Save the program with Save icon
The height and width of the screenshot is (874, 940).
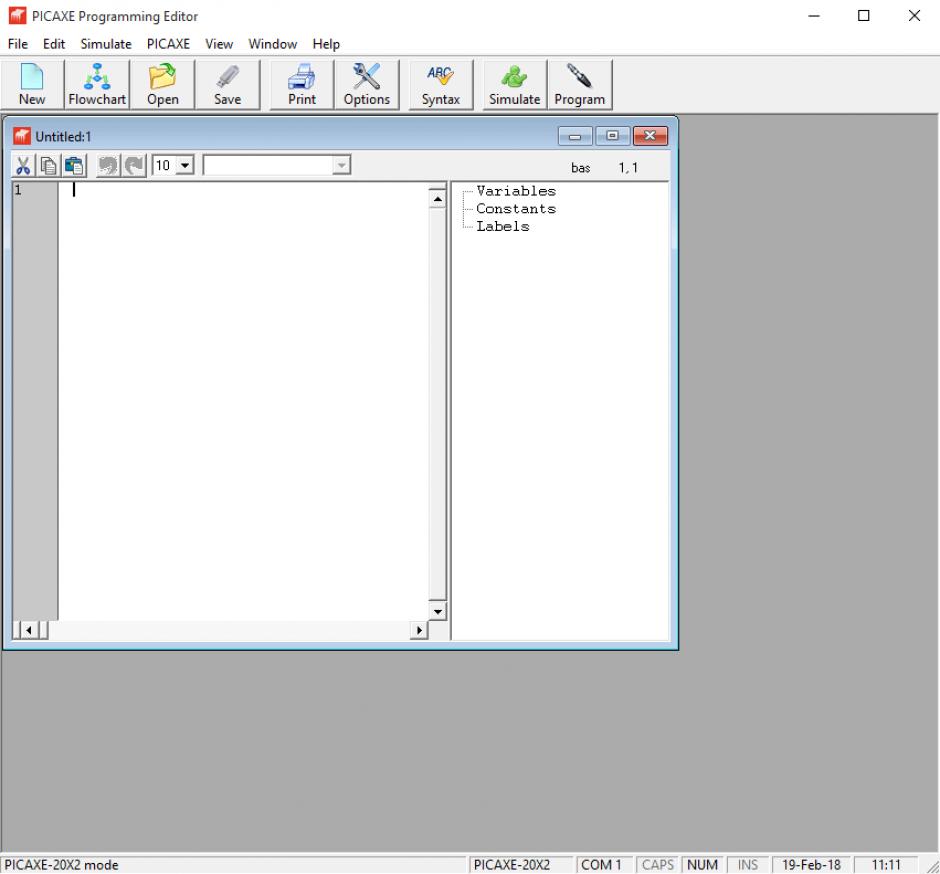(x=228, y=85)
